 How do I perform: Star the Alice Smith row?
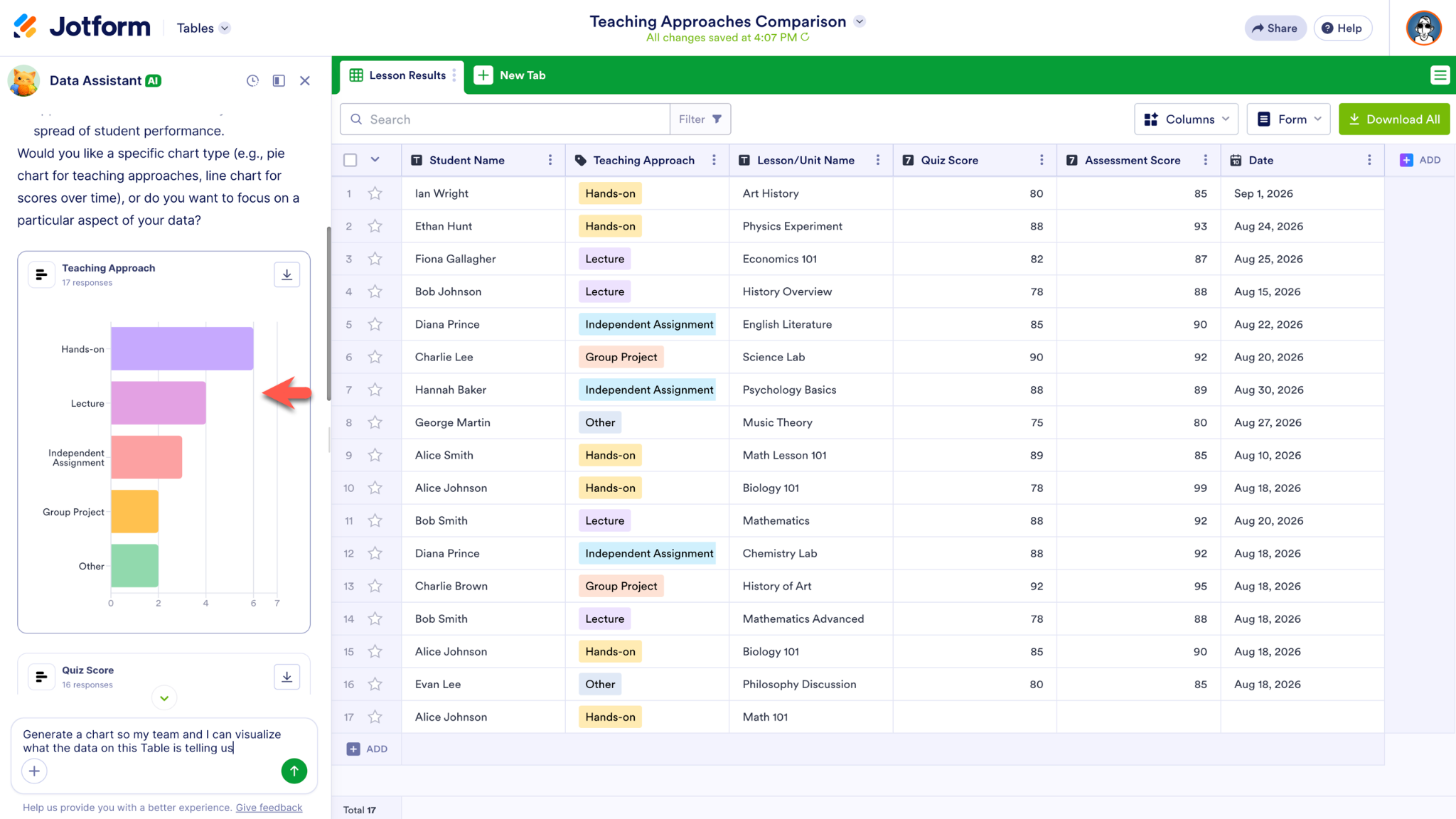(375, 455)
